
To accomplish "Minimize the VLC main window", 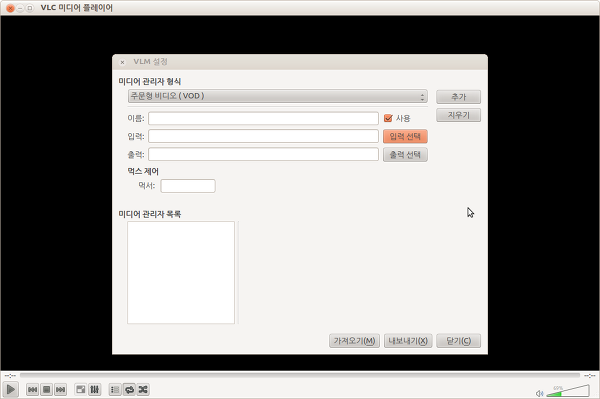I will click(x=20, y=8).
